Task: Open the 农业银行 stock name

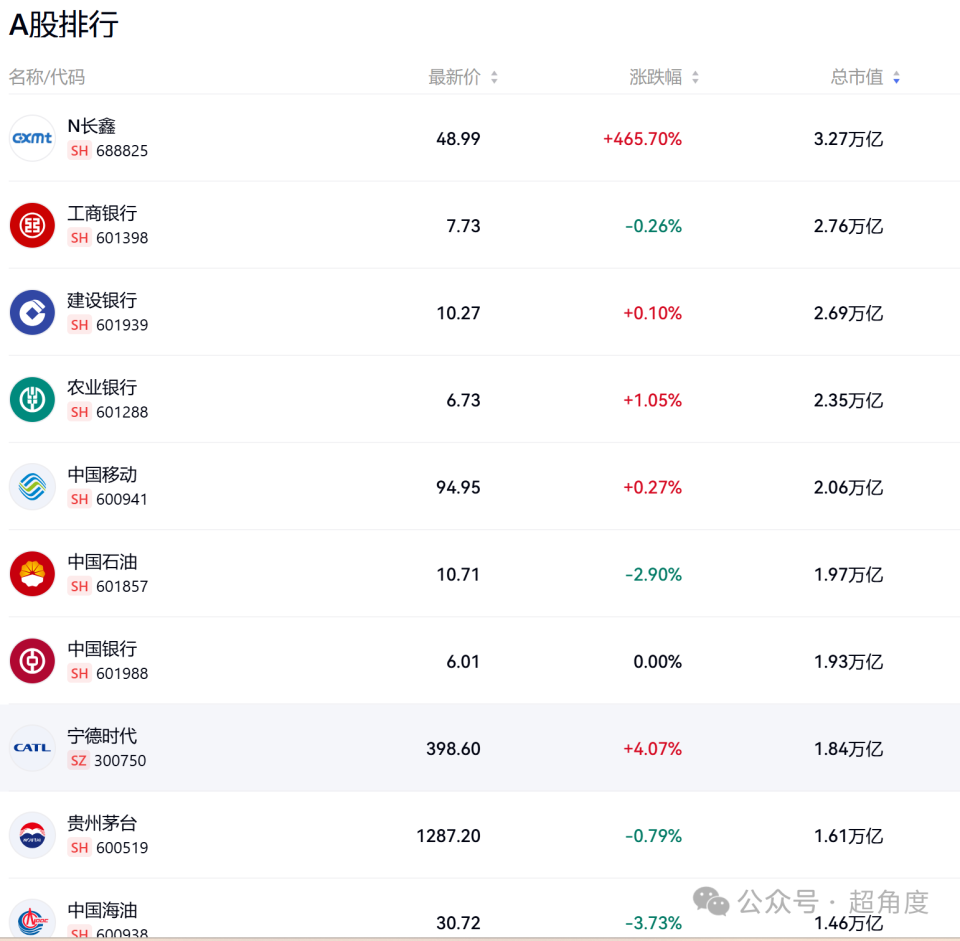Action: point(102,388)
